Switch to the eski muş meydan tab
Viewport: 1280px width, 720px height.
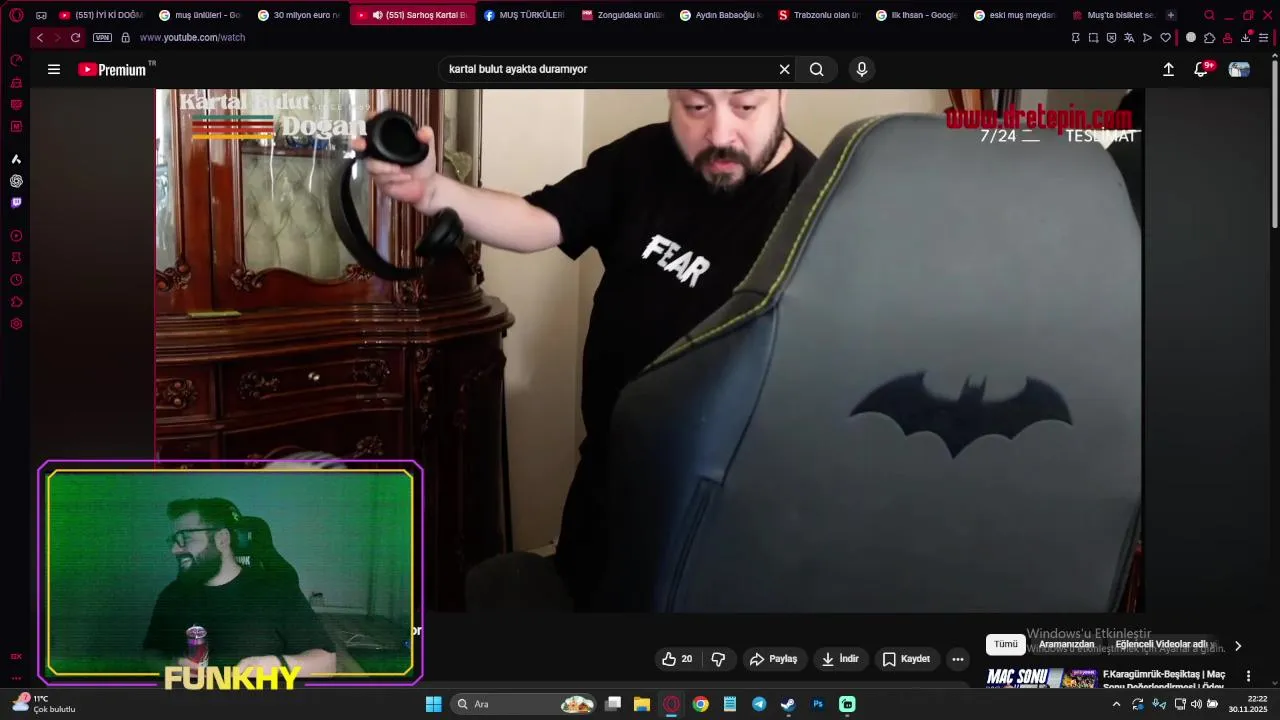click(x=1014, y=15)
